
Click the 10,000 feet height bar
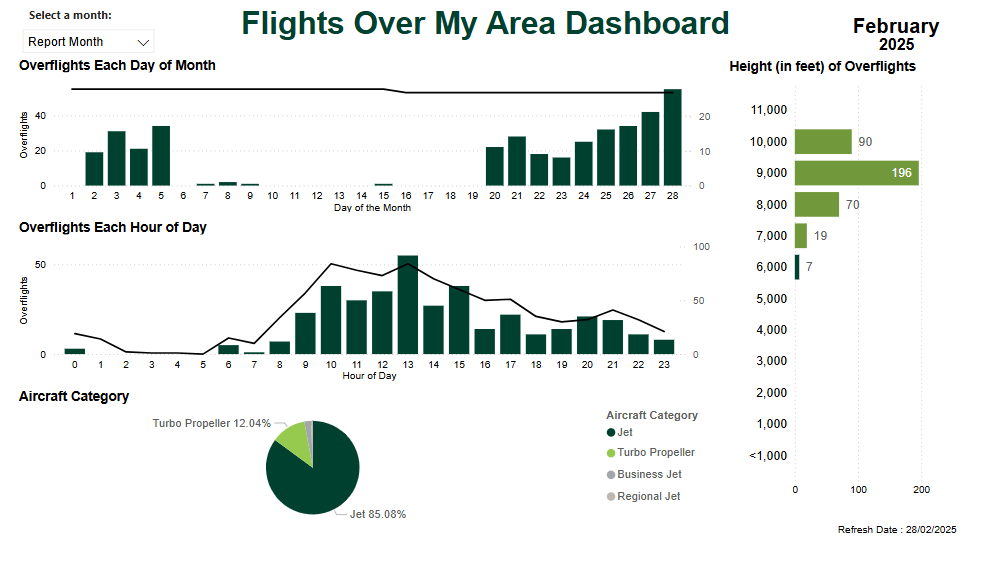[823, 142]
